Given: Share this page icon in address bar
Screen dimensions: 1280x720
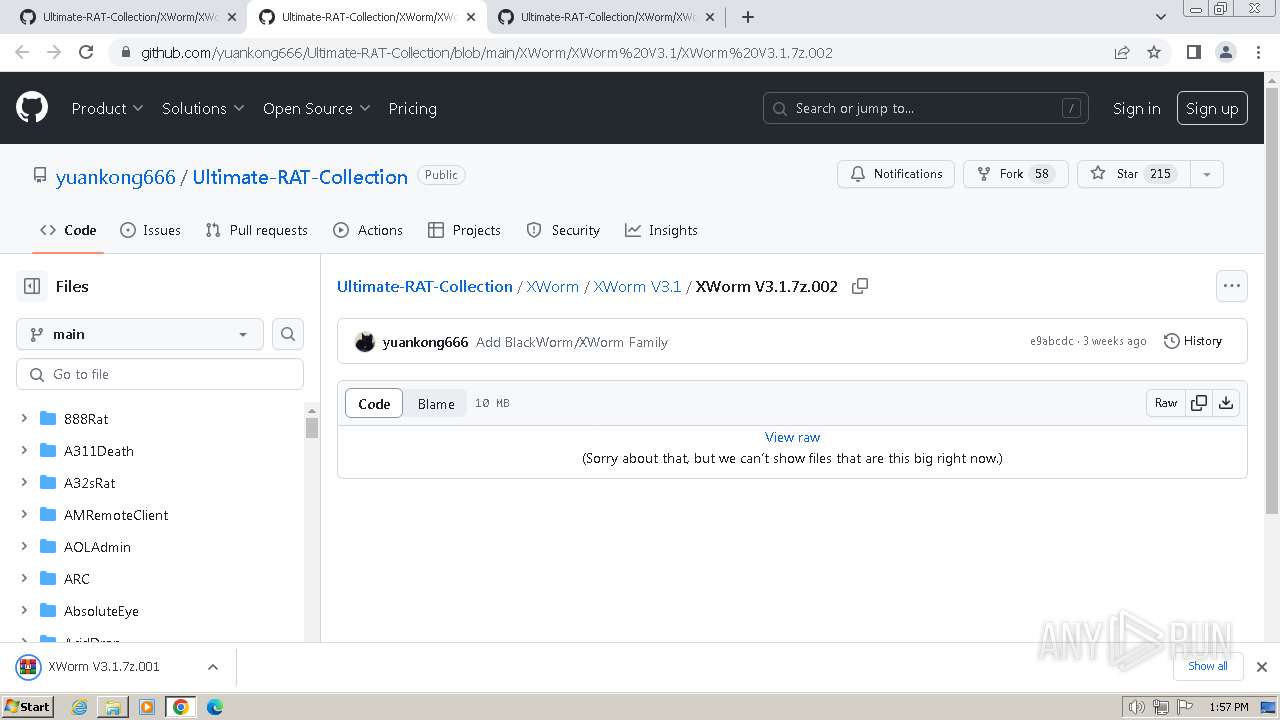Looking at the screenshot, I should pos(1122,52).
